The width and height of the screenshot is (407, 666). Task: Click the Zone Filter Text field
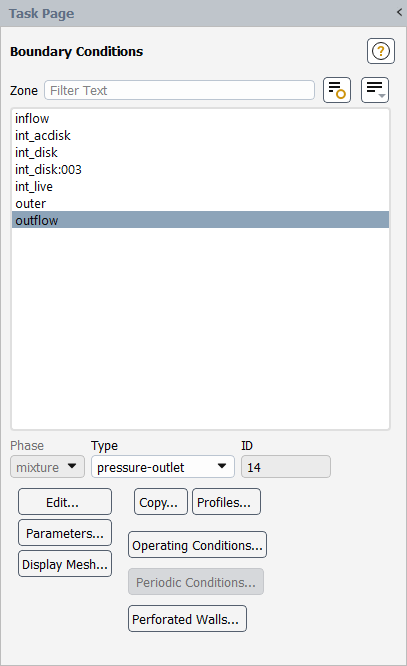pos(179,90)
